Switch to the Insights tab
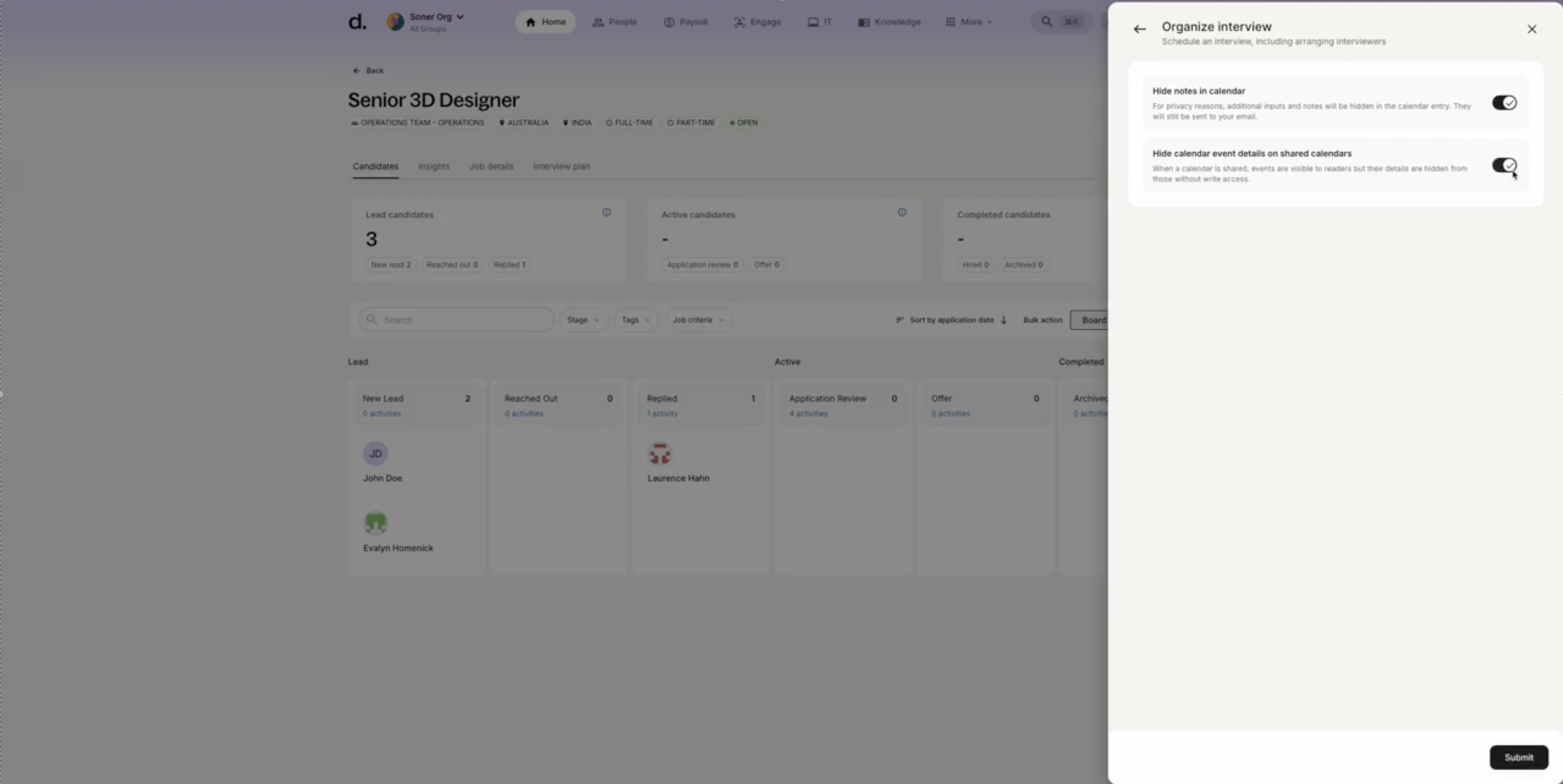The width and height of the screenshot is (1563, 784). tap(434, 166)
